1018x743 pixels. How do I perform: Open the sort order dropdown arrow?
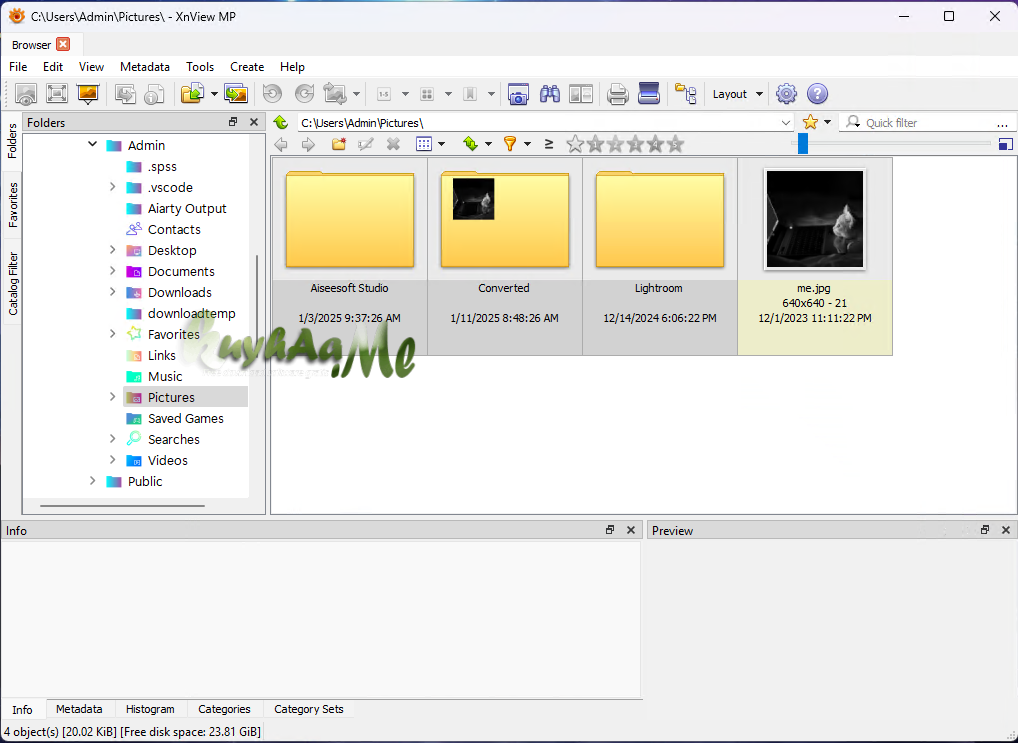pyautogui.click(x=488, y=144)
